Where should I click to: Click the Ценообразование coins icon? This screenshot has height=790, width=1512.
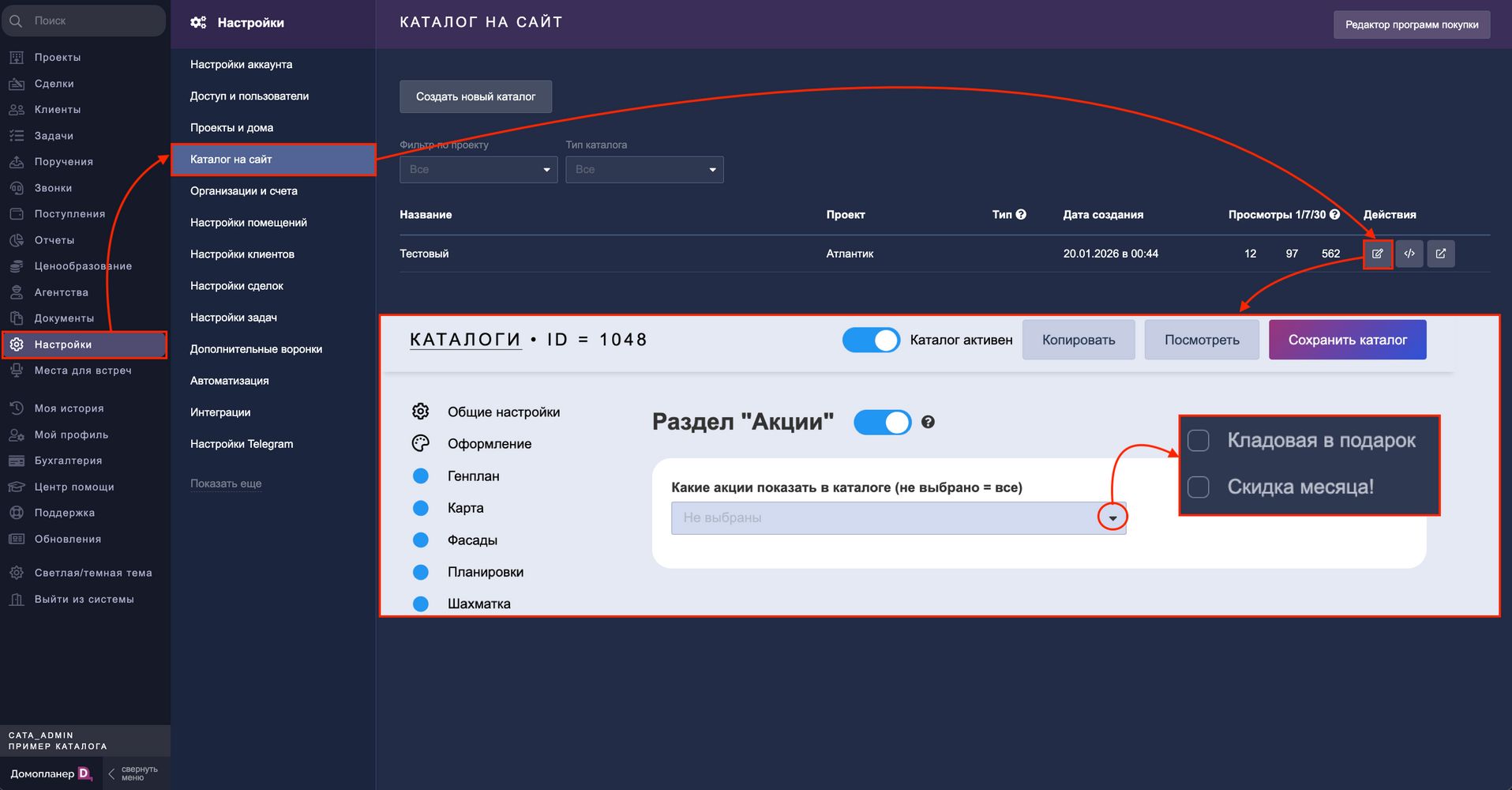[x=17, y=265]
